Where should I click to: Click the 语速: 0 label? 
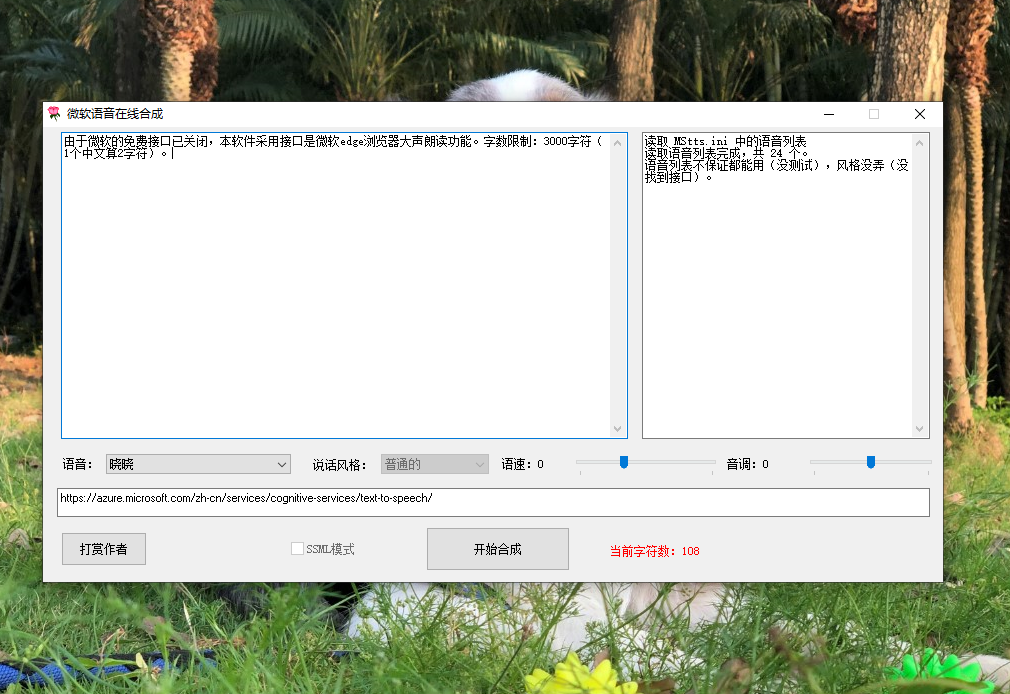tap(522, 464)
